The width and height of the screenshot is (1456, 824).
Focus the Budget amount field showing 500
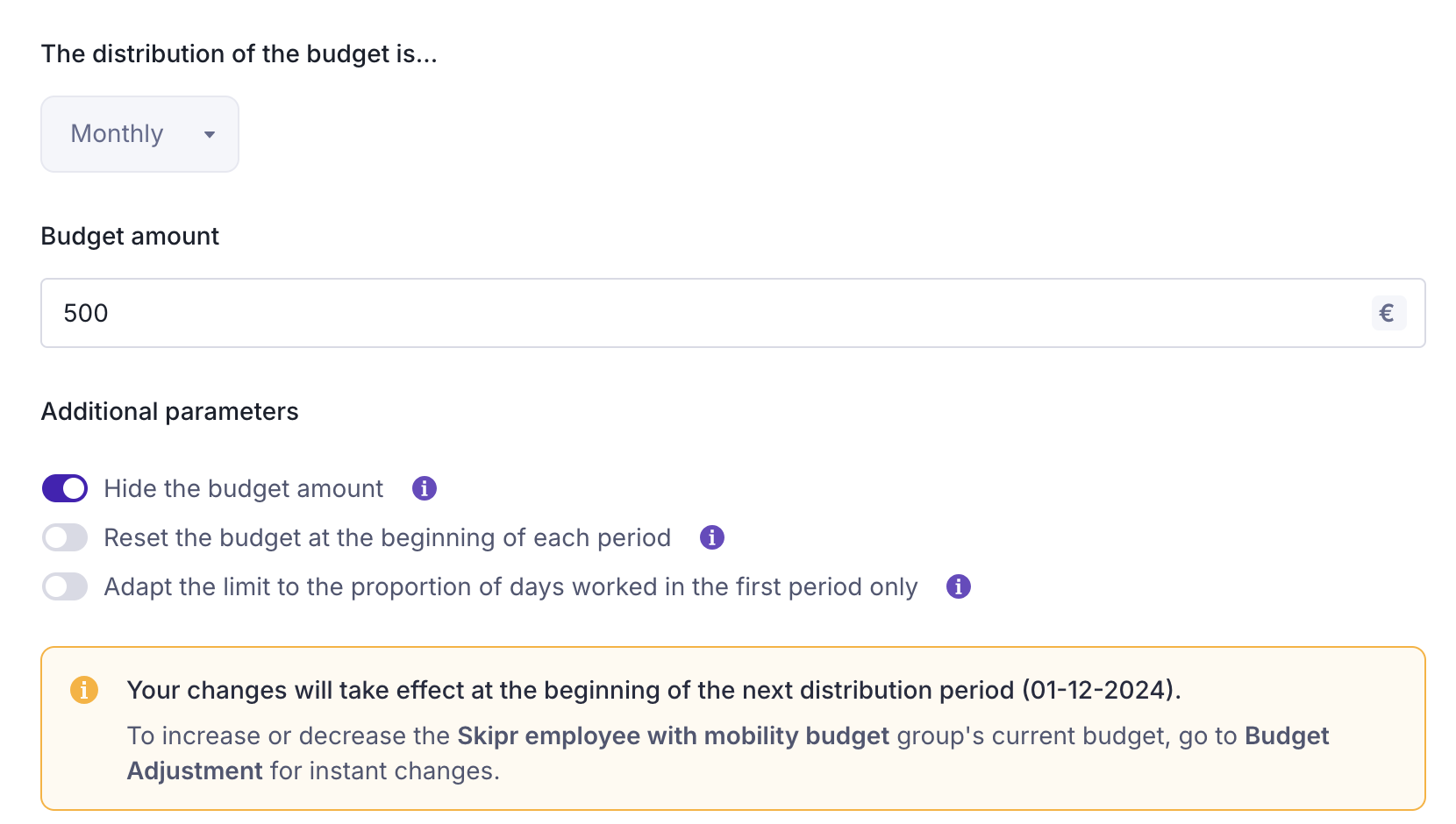(x=702, y=313)
